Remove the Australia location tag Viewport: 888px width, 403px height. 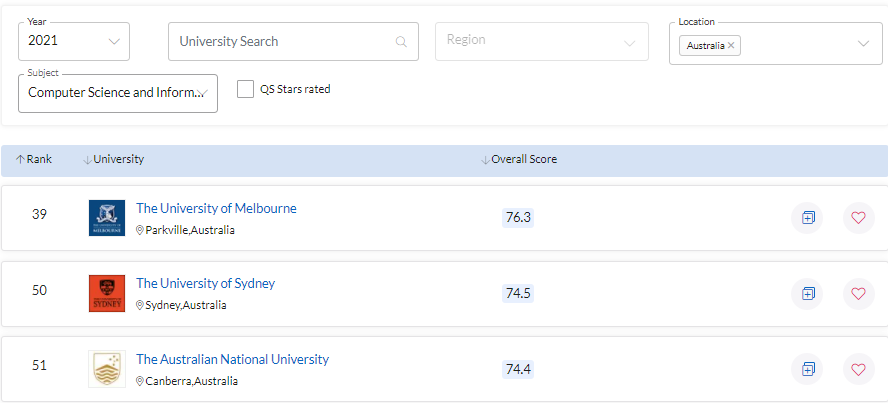(x=731, y=46)
